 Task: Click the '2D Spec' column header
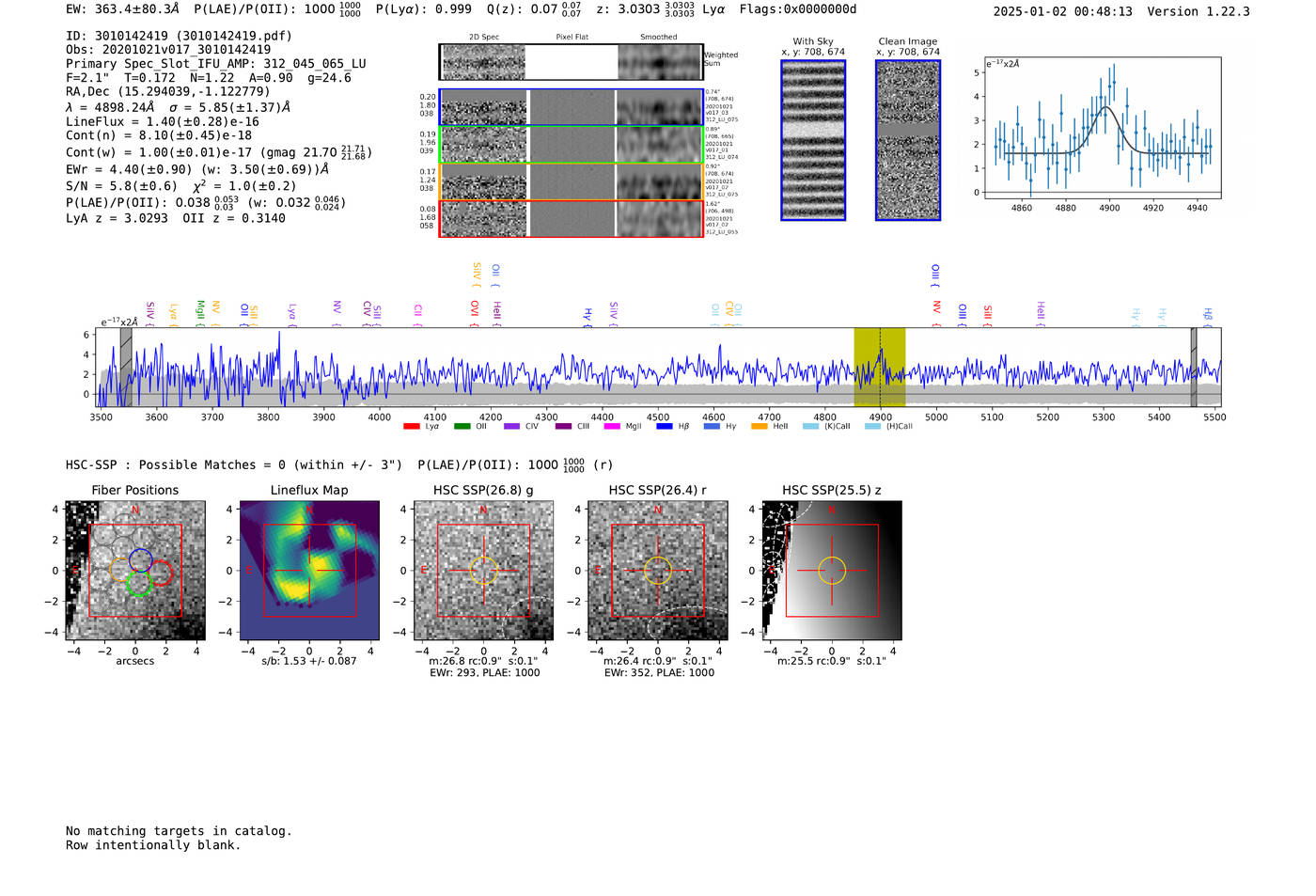point(484,37)
